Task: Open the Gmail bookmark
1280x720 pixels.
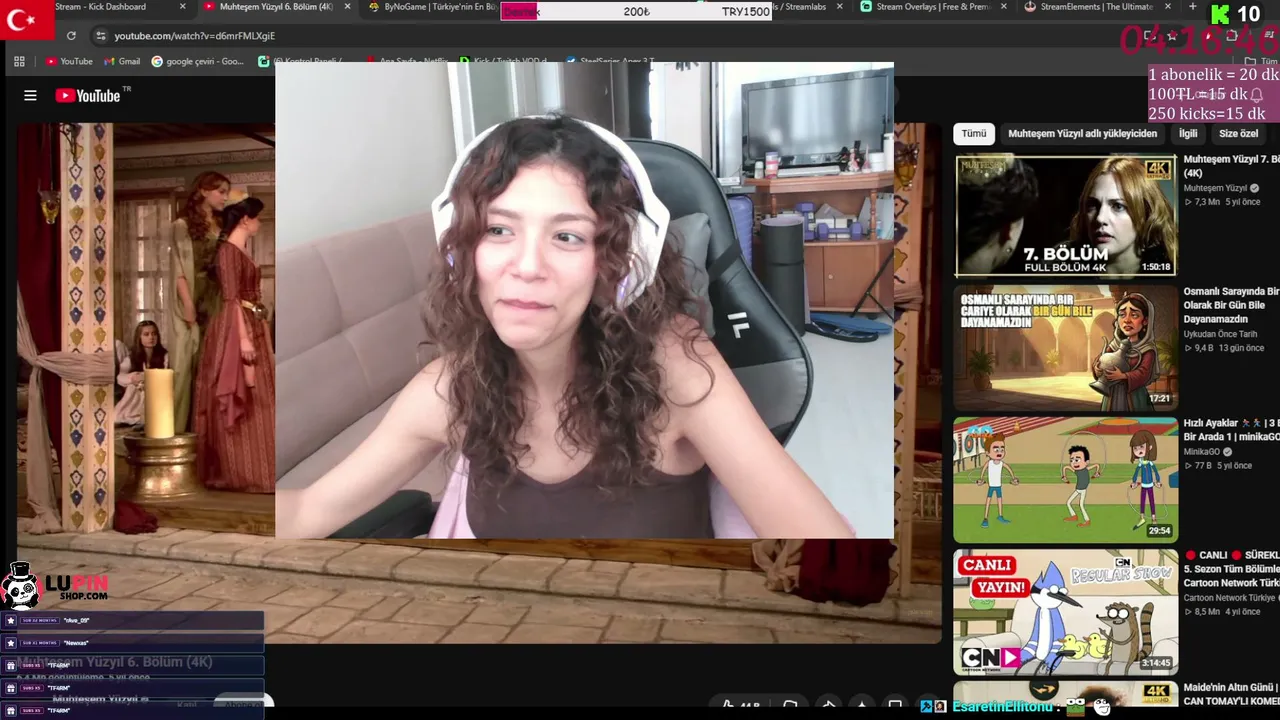Action: [x=121, y=61]
